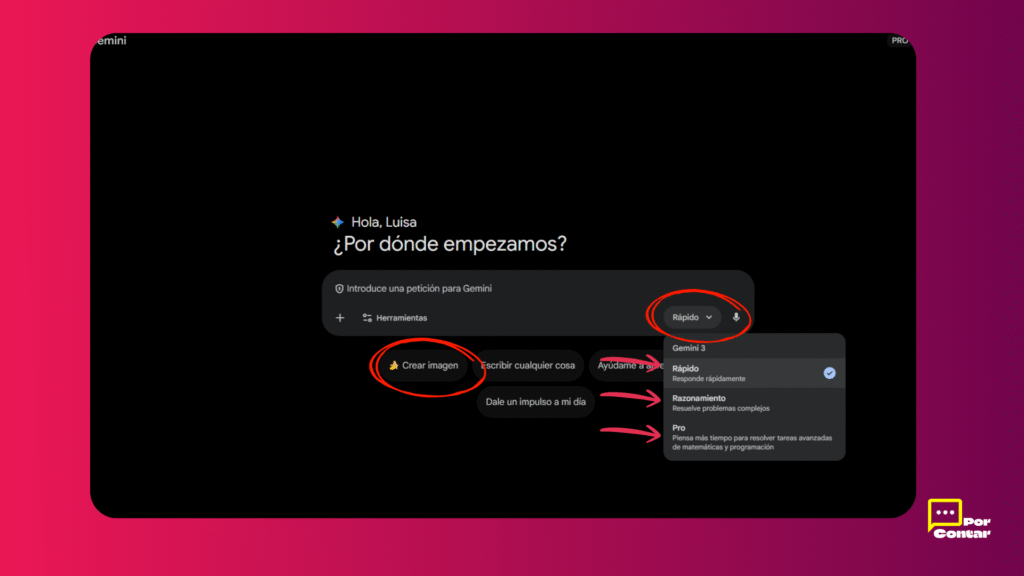Click the Herramientas sliders icon
The height and width of the screenshot is (576, 1024).
click(367, 318)
